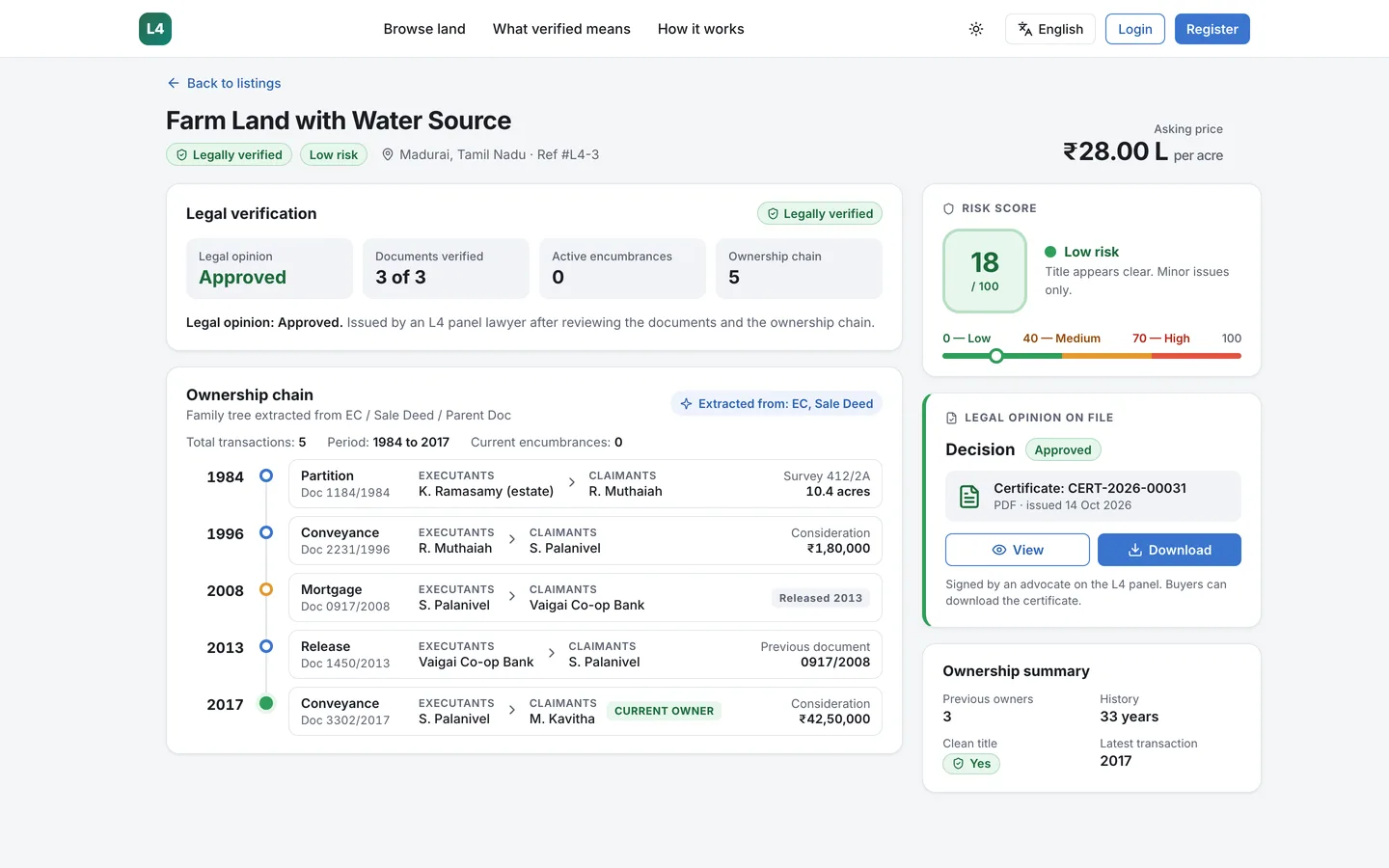Image resolution: width=1389 pixels, height=868 pixels.
Task: Open the English language selector
Action: [1050, 29]
